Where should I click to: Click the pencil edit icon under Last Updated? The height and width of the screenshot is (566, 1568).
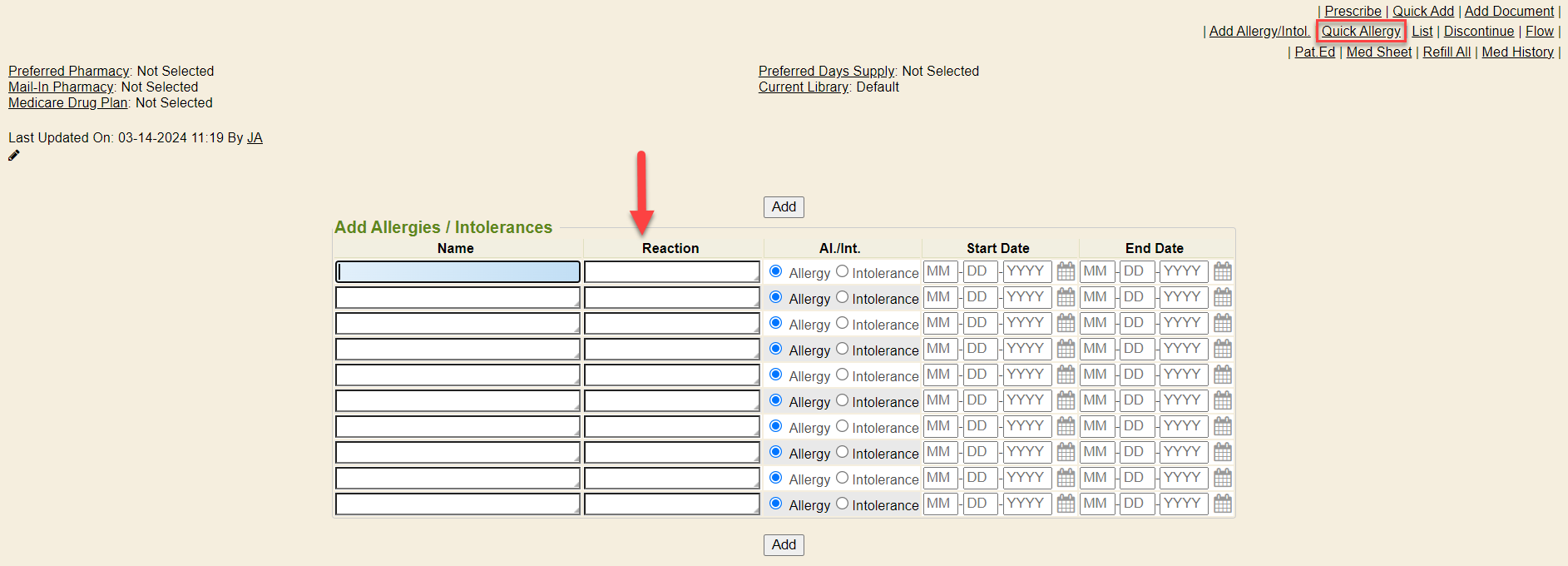(x=14, y=156)
